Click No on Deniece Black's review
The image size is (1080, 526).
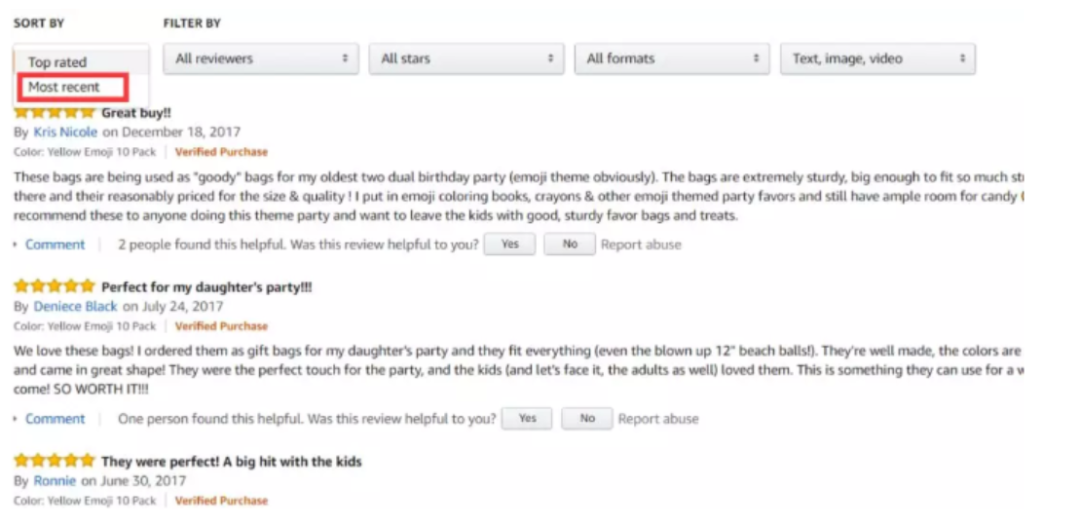tap(587, 419)
